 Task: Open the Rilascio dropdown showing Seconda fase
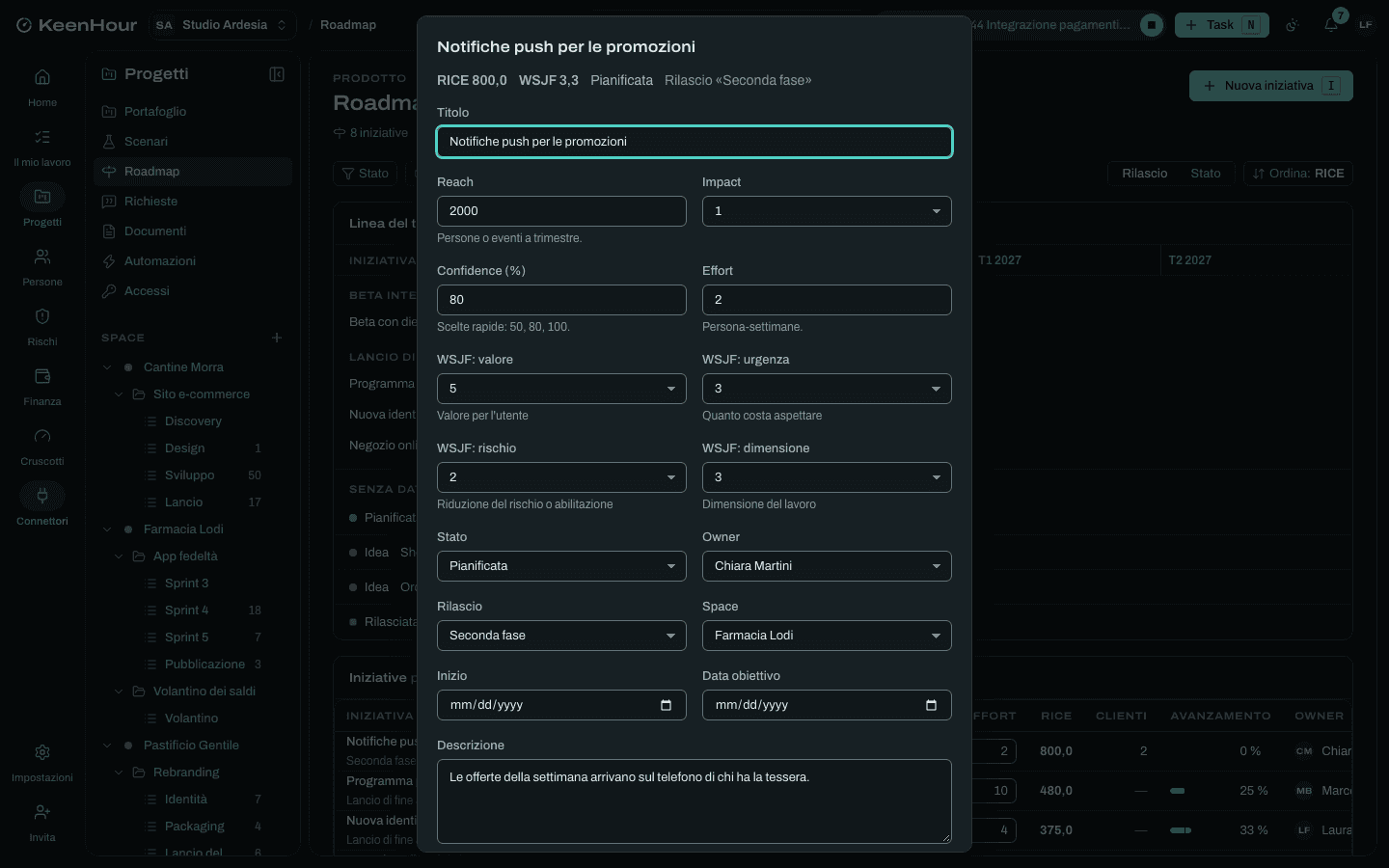(561, 636)
